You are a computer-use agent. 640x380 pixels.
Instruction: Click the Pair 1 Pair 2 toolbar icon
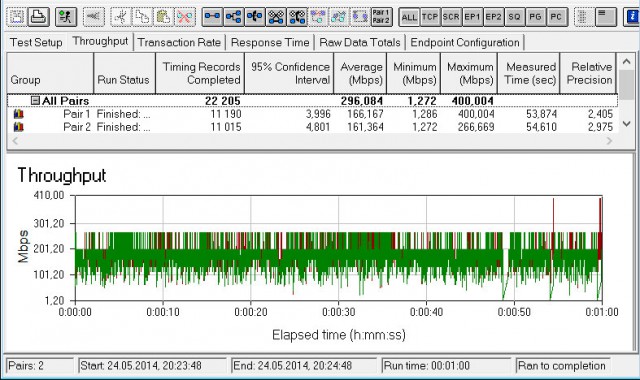[381, 17]
